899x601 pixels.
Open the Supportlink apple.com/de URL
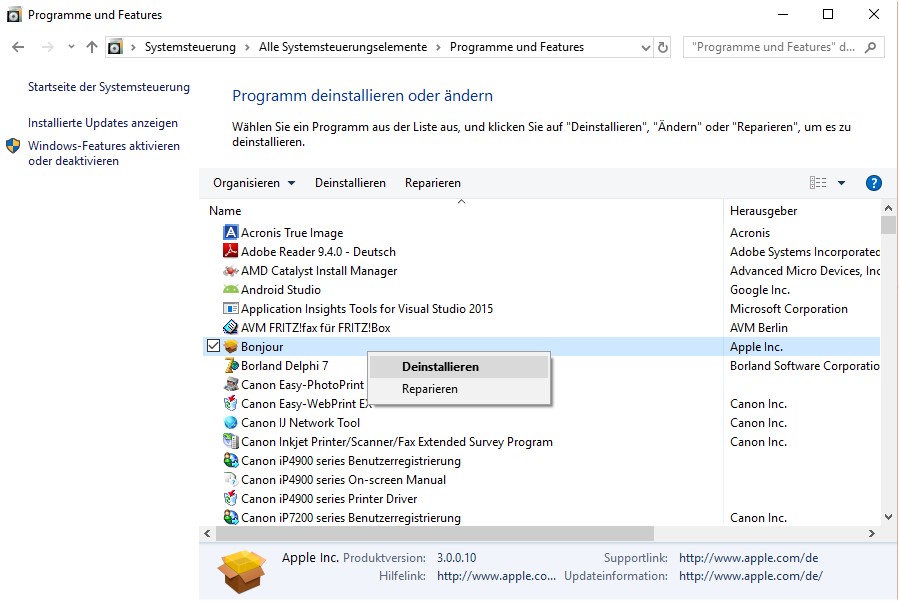pos(749,558)
